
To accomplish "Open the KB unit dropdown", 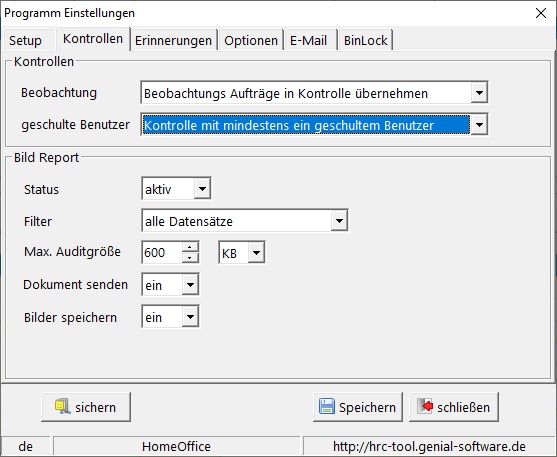I will (x=256, y=253).
